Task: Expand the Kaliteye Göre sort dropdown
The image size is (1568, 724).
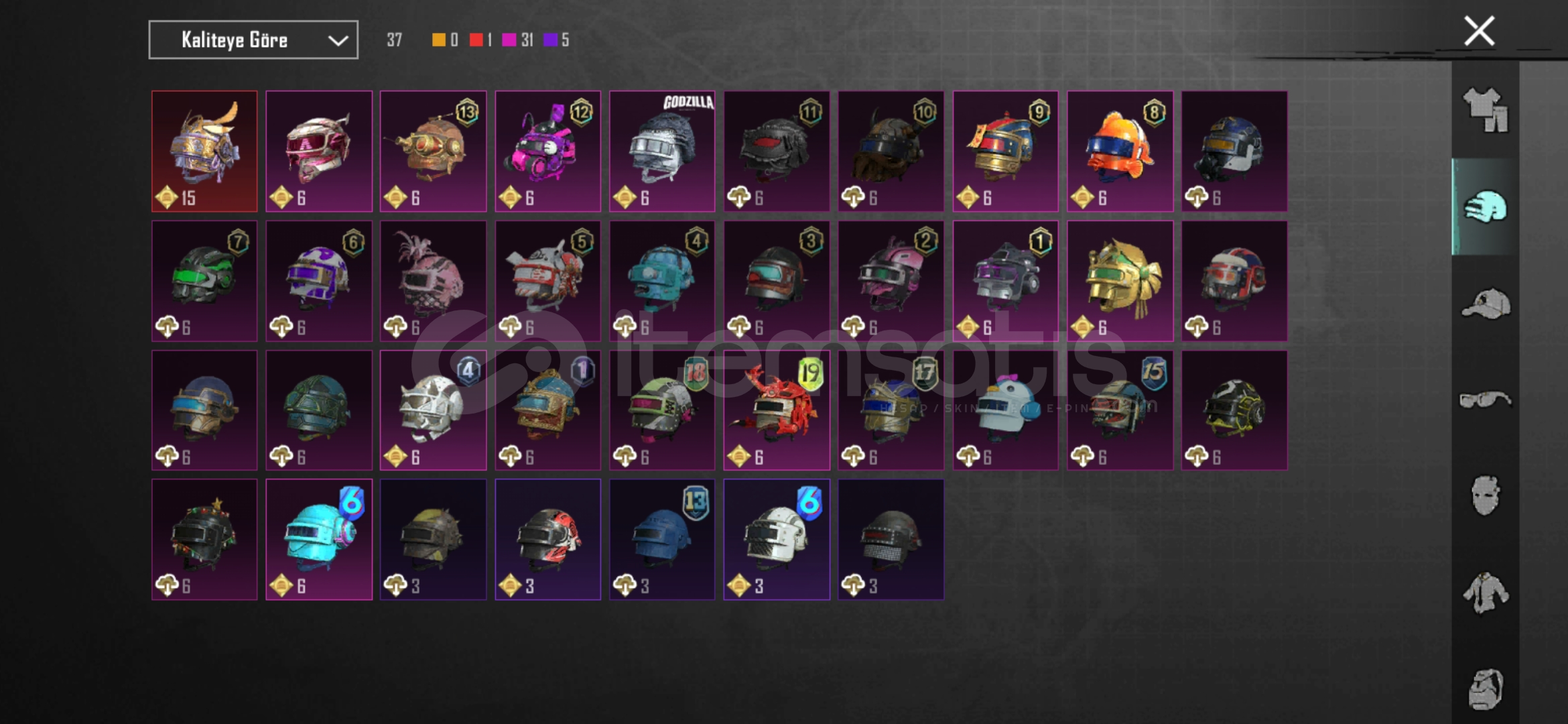Action: tap(253, 40)
